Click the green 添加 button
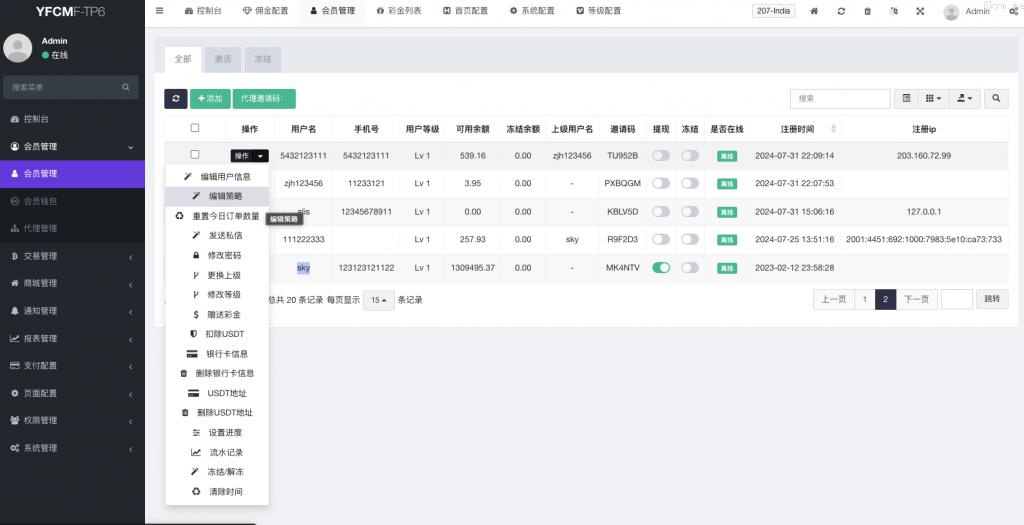 [x=210, y=99]
